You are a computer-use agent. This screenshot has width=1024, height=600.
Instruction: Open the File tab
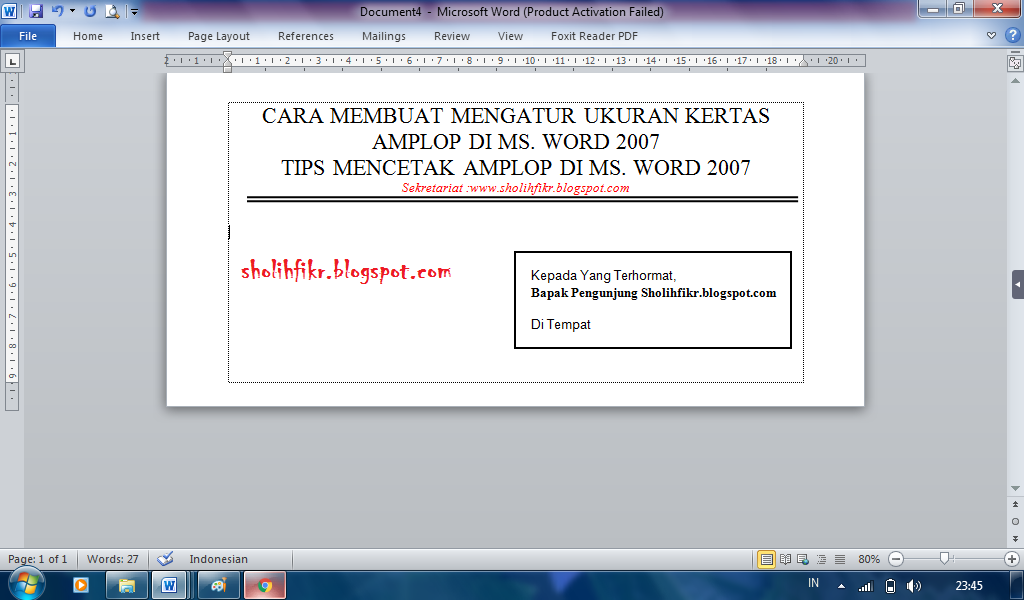pyautogui.click(x=28, y=36)
